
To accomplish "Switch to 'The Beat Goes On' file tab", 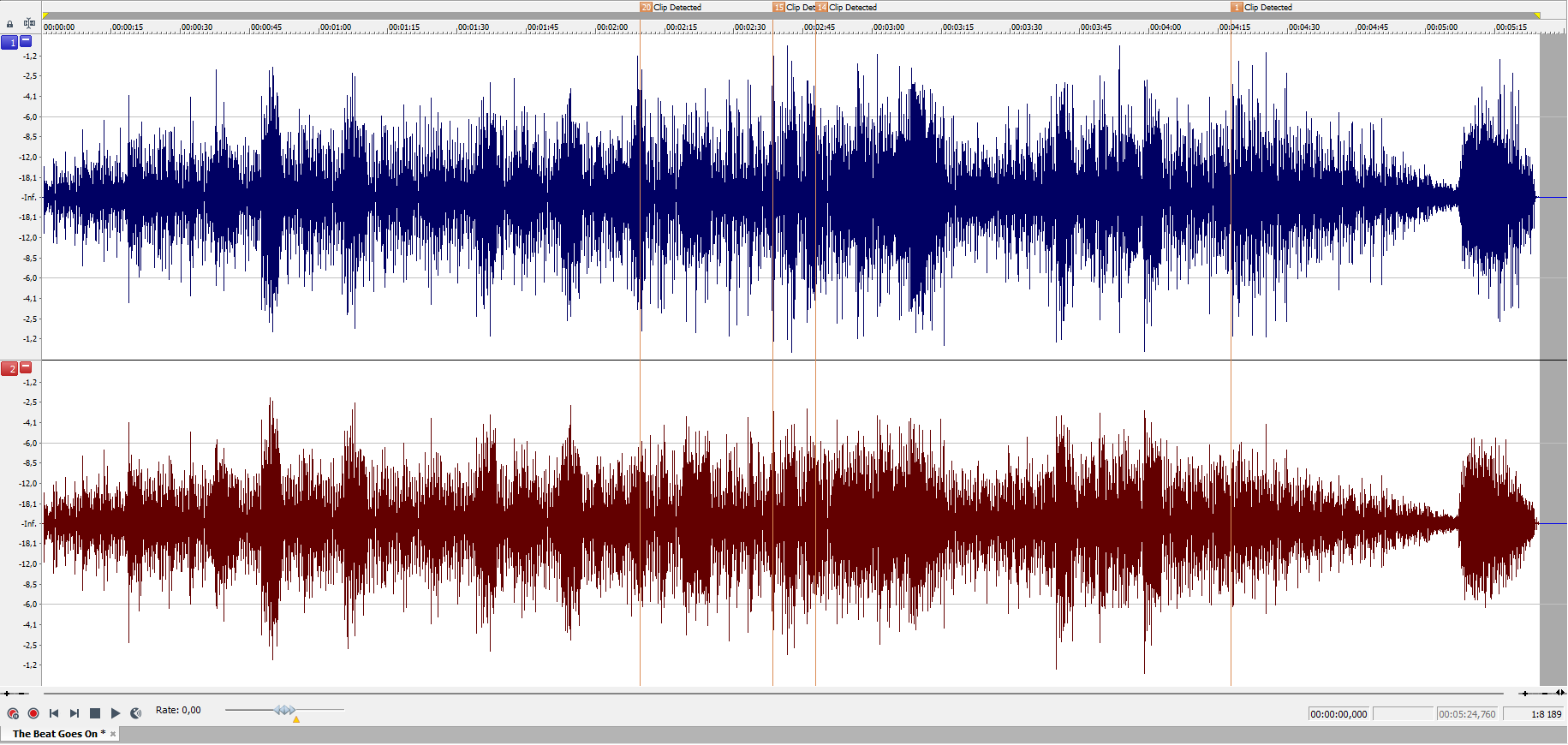I will (x=59, y=734).
